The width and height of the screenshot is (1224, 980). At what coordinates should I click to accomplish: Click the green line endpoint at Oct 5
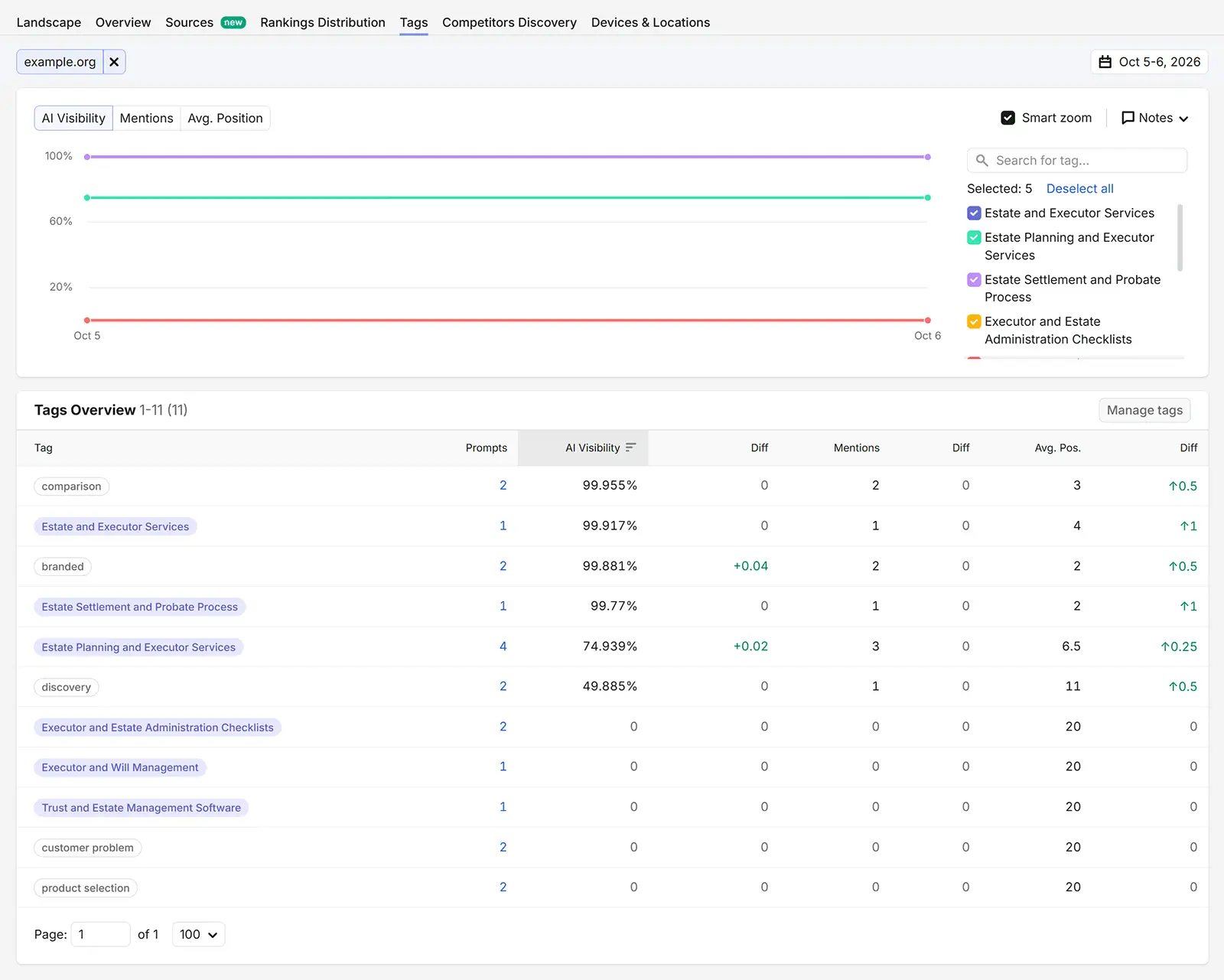[87, 197]
